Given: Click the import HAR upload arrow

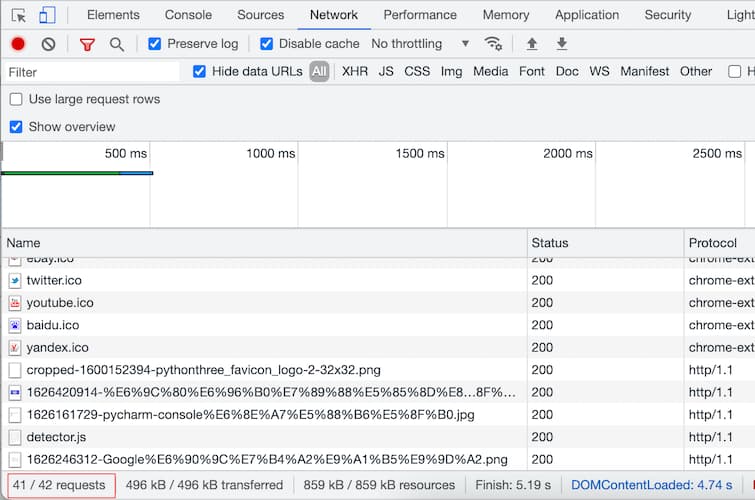Looking at the screenshot, I should (531, 44).
